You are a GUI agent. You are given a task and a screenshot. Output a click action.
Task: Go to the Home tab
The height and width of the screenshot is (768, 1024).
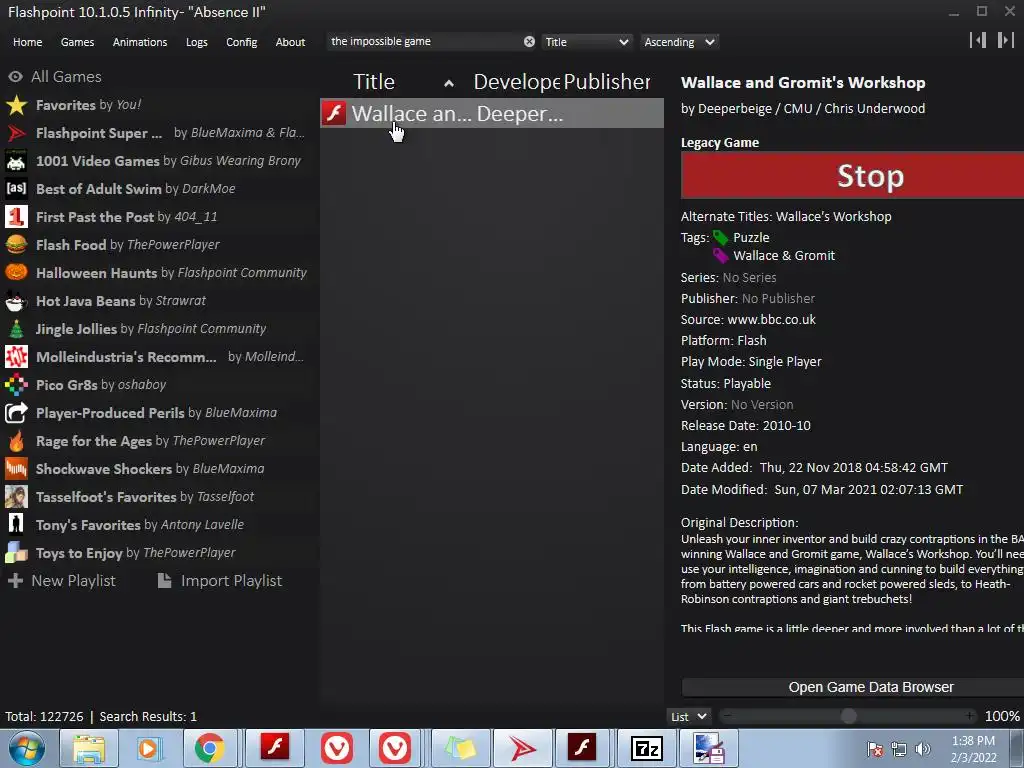(x=27, y=42)
